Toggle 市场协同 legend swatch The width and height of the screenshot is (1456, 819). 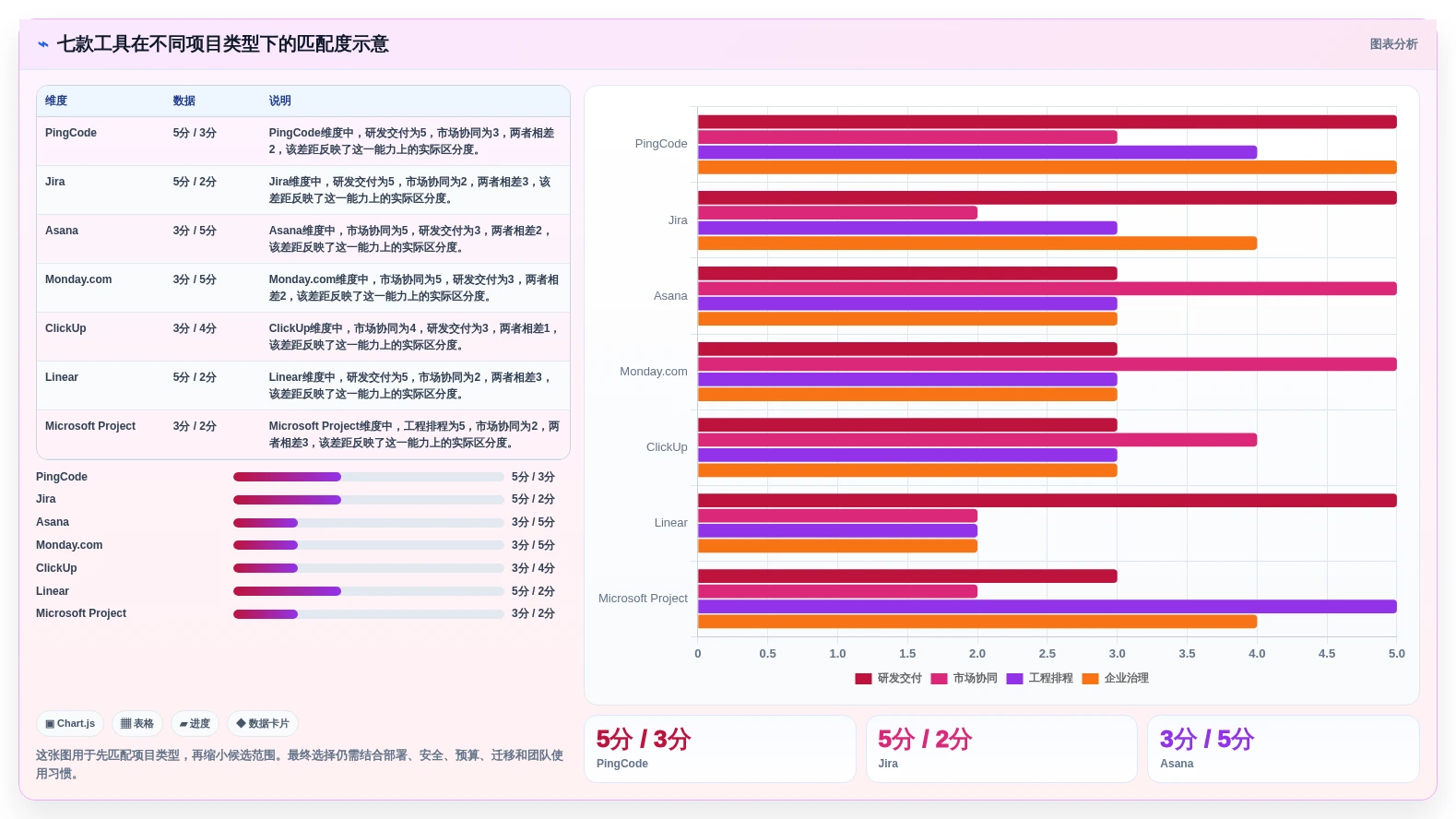coord(939,679)
